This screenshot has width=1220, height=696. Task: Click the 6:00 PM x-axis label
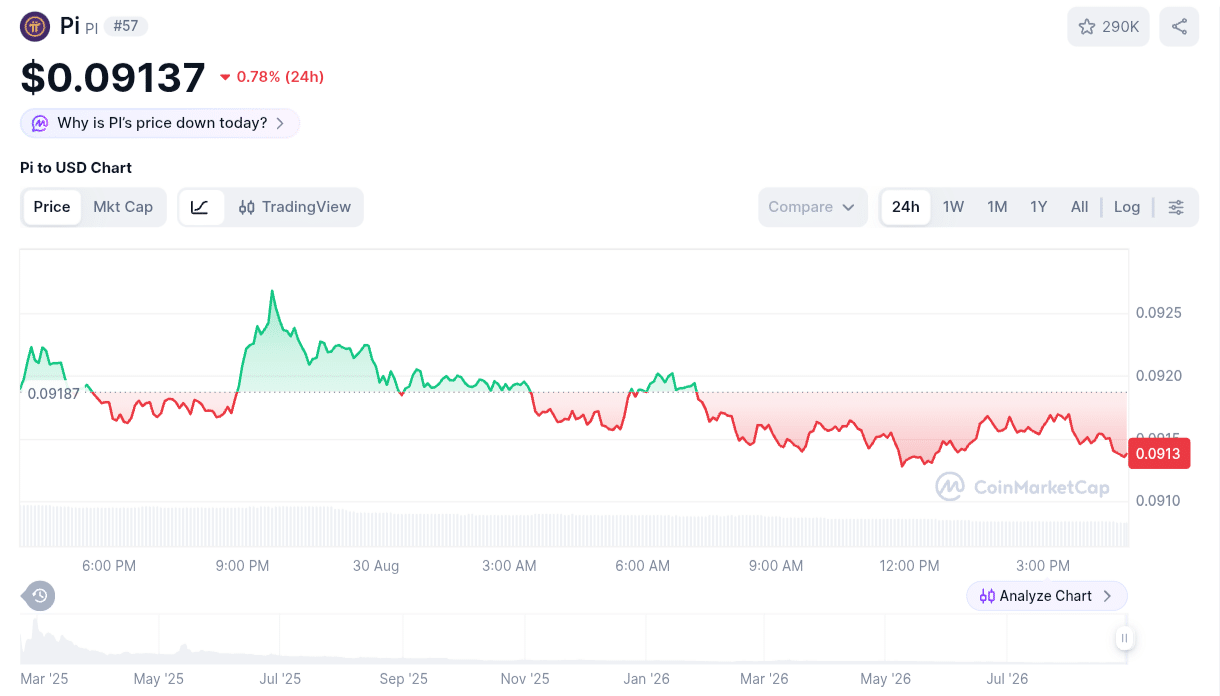click(109, 566)
